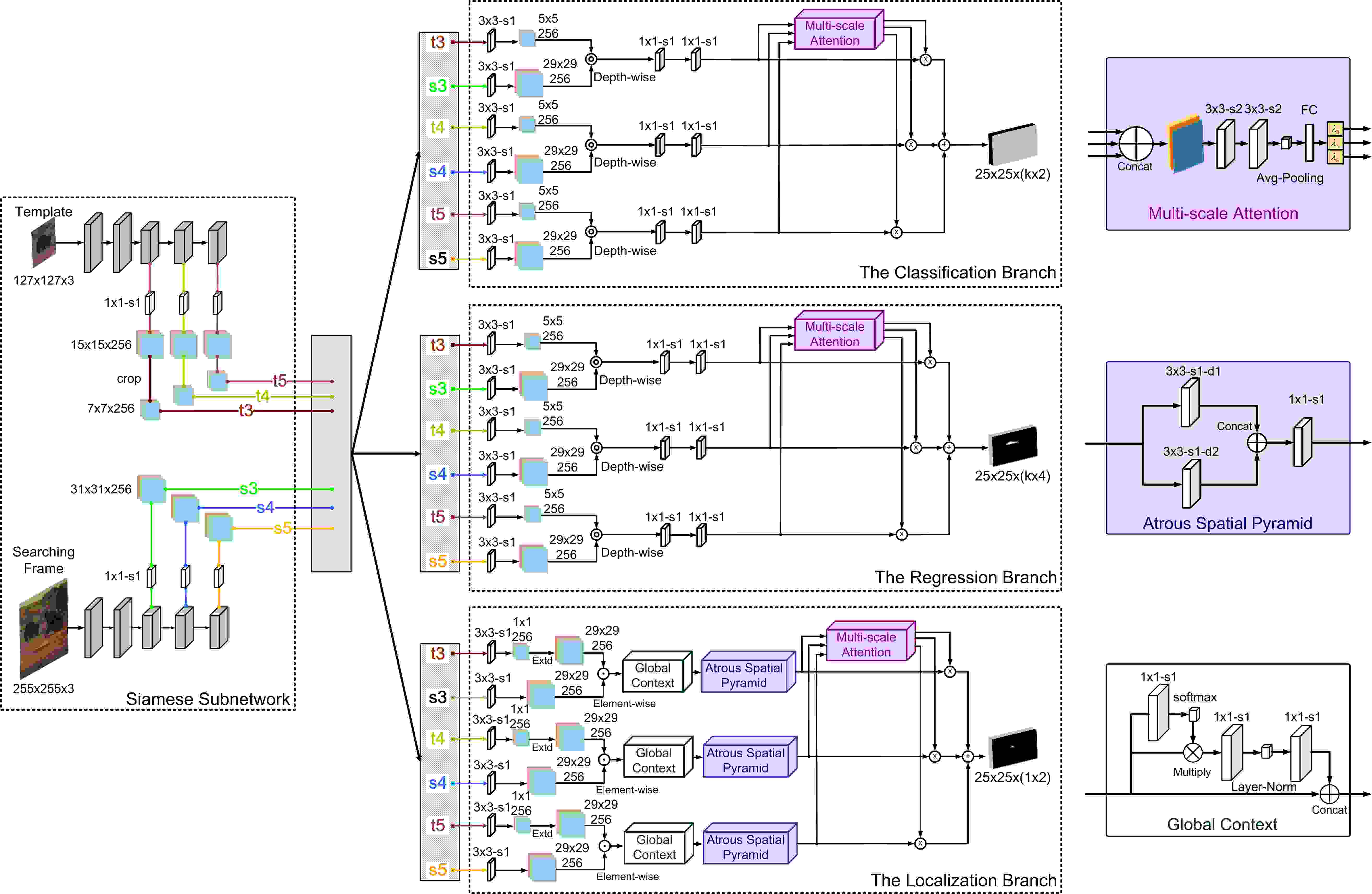Click the blue 's4' label in Siamese Subnetwork

coord(265,508)
